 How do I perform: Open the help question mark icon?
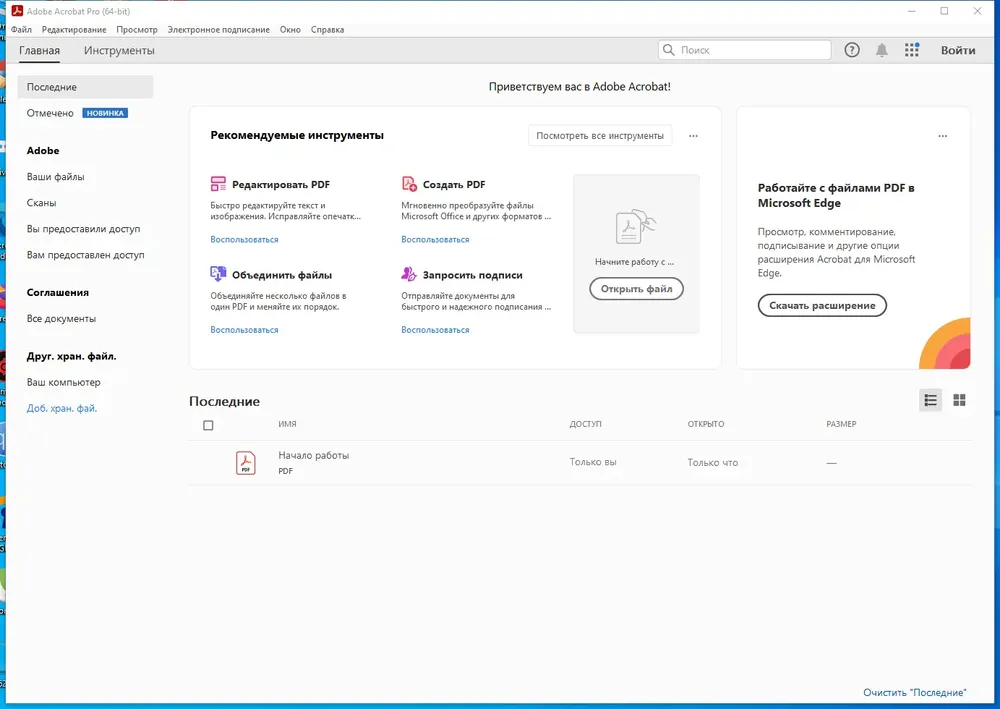click(852, 50)
